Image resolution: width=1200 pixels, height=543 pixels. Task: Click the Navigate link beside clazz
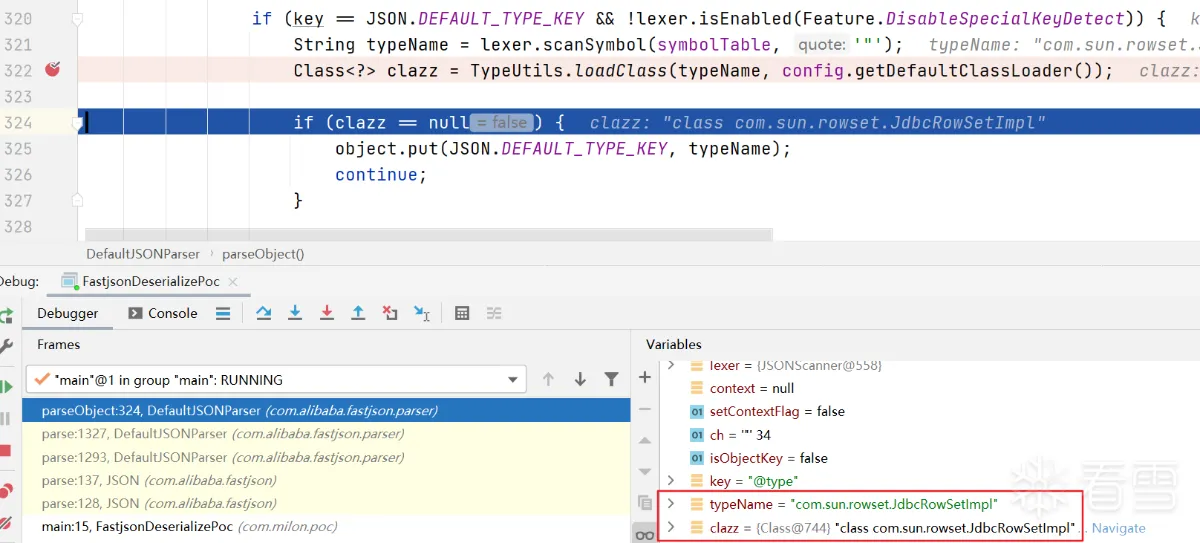[x=1118, y=528]
